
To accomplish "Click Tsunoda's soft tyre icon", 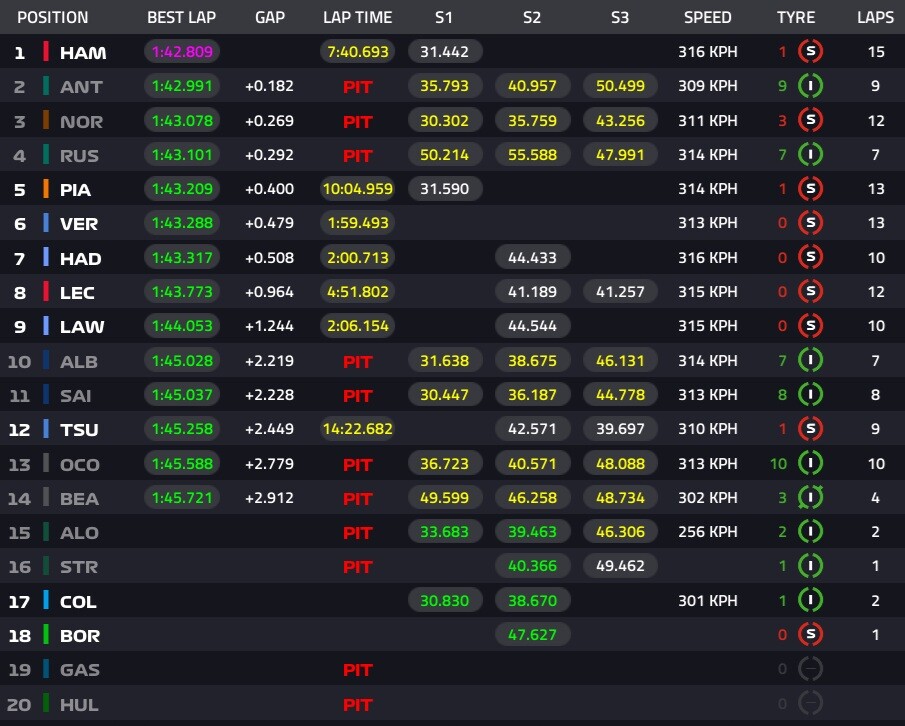I will tap(810, 429).
